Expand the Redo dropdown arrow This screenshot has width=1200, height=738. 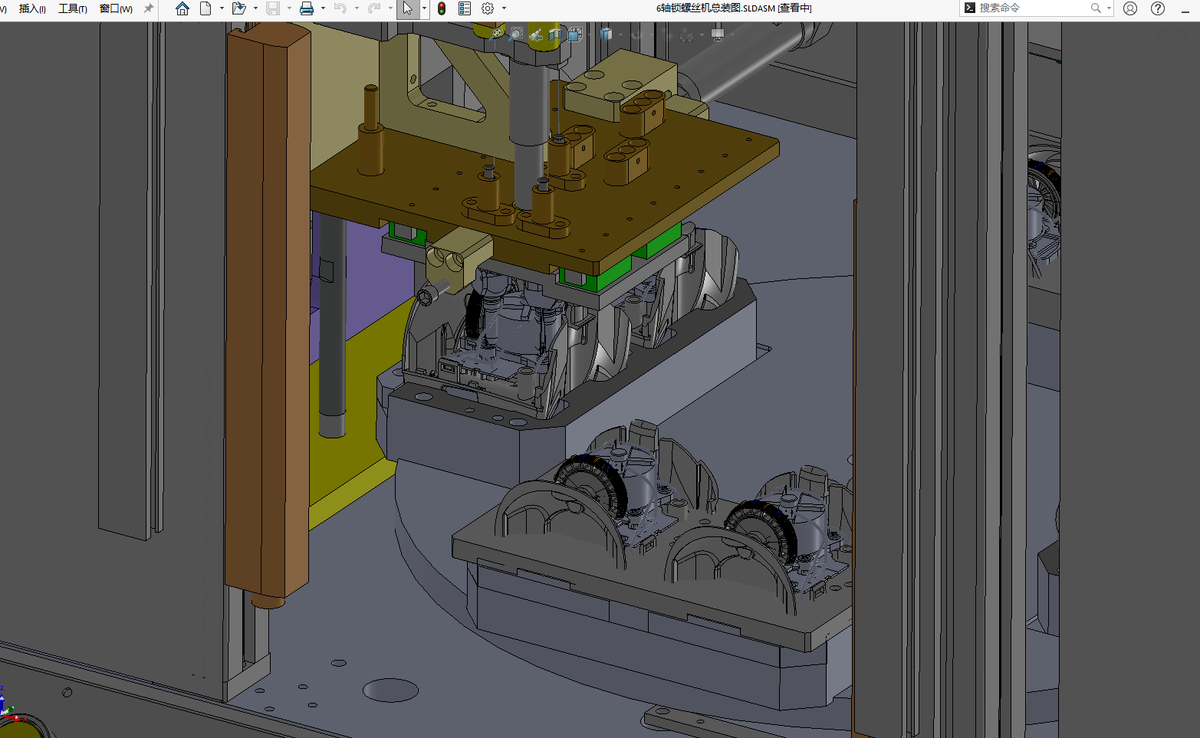(x=390, y=8)
